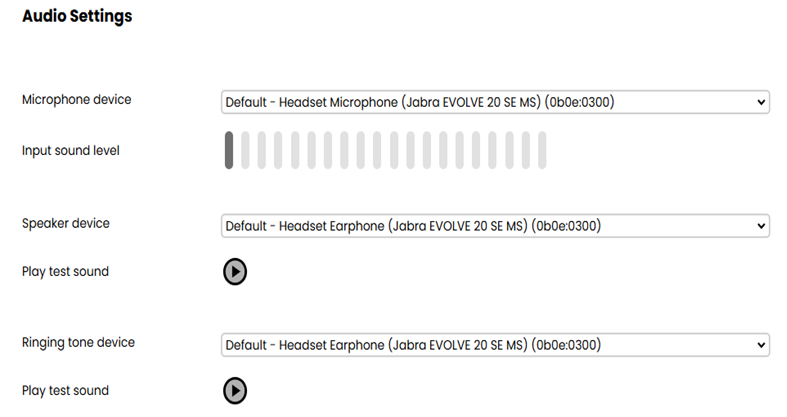This screenshot has height=417, width=787.
Task: Click the last bar of input sound meter
Action: tap(542, 150)
